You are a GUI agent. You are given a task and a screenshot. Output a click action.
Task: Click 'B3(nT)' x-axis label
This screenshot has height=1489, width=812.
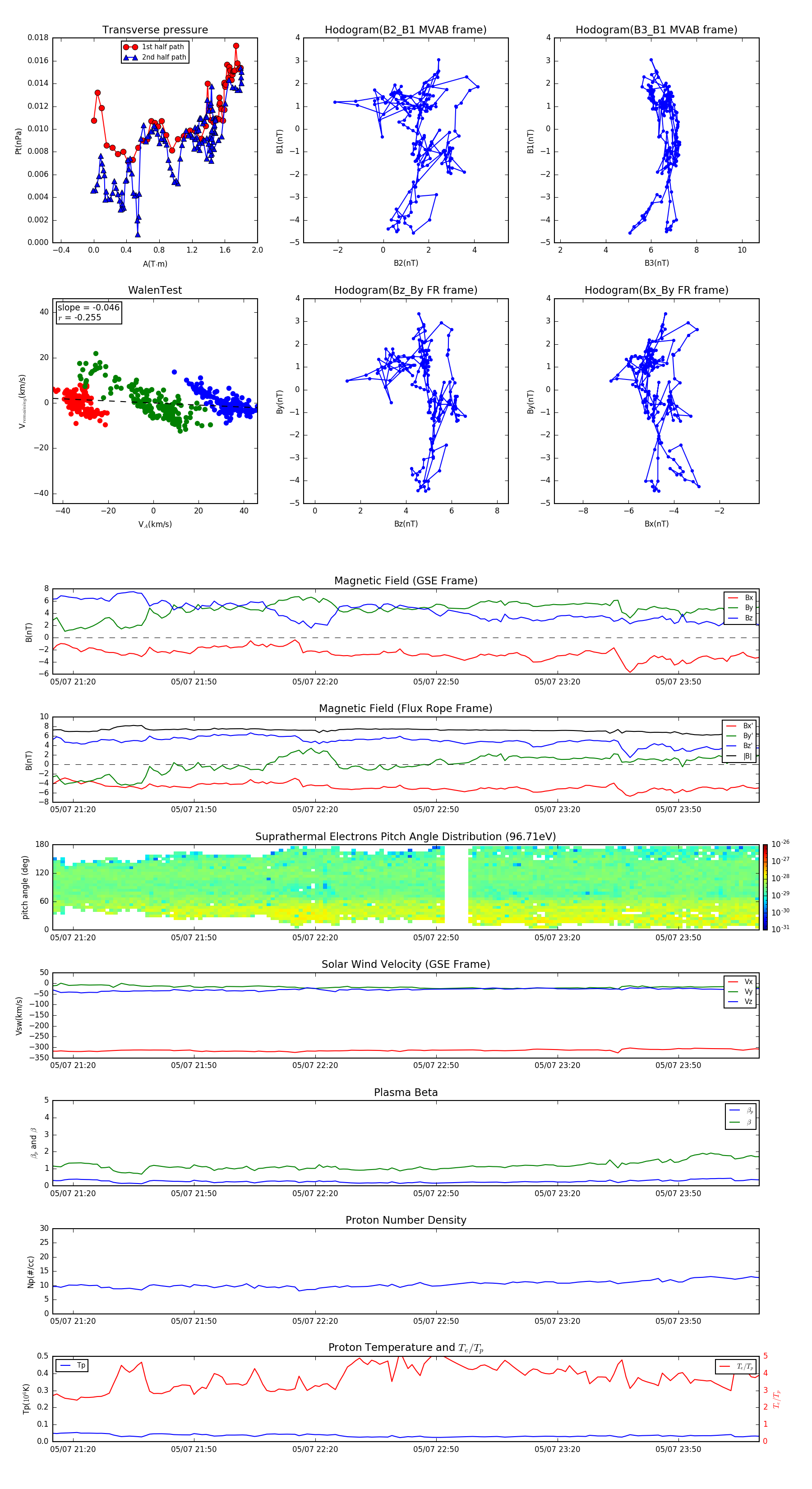click(x=656, y=263)
